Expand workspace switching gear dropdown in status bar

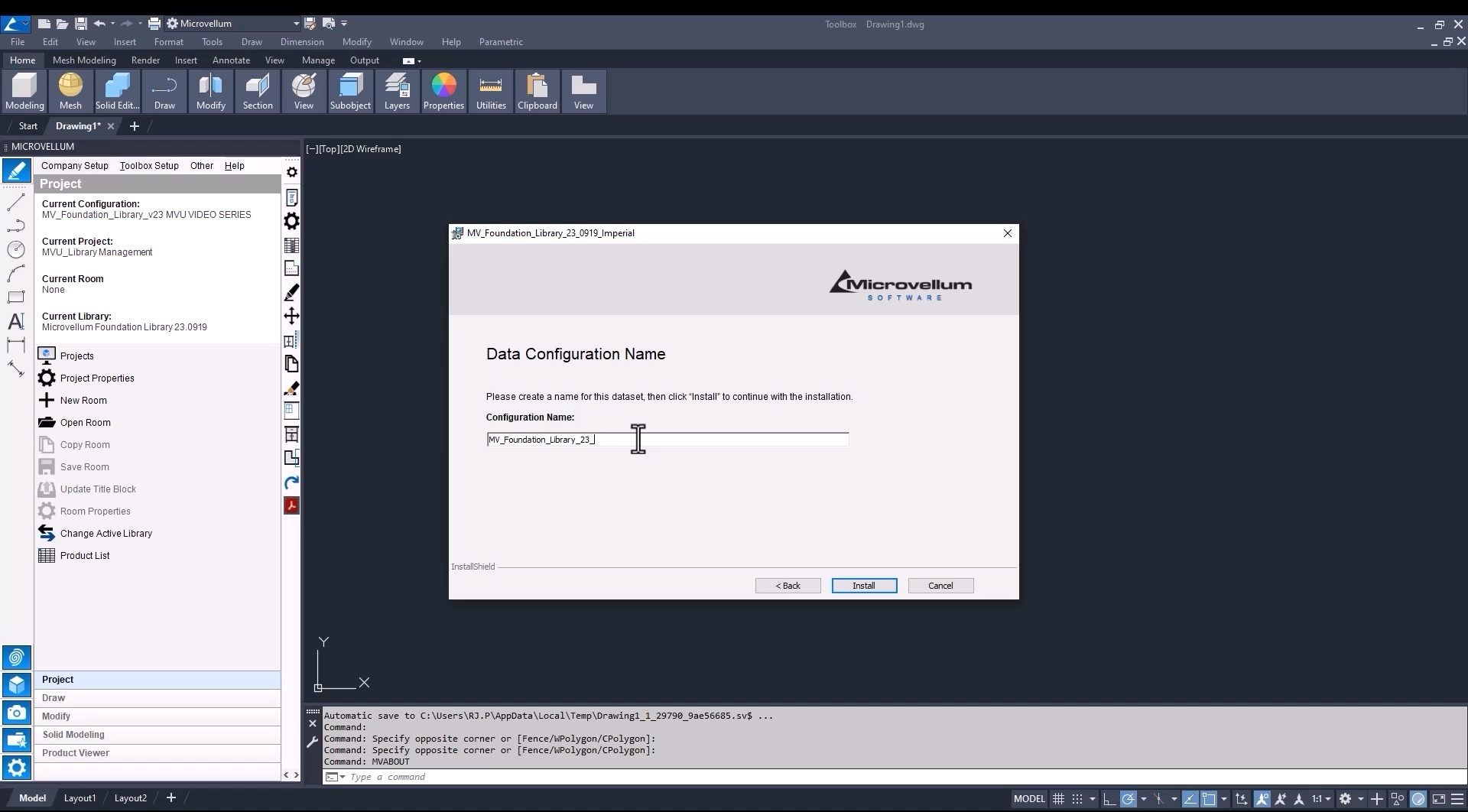click(1361, 798)
